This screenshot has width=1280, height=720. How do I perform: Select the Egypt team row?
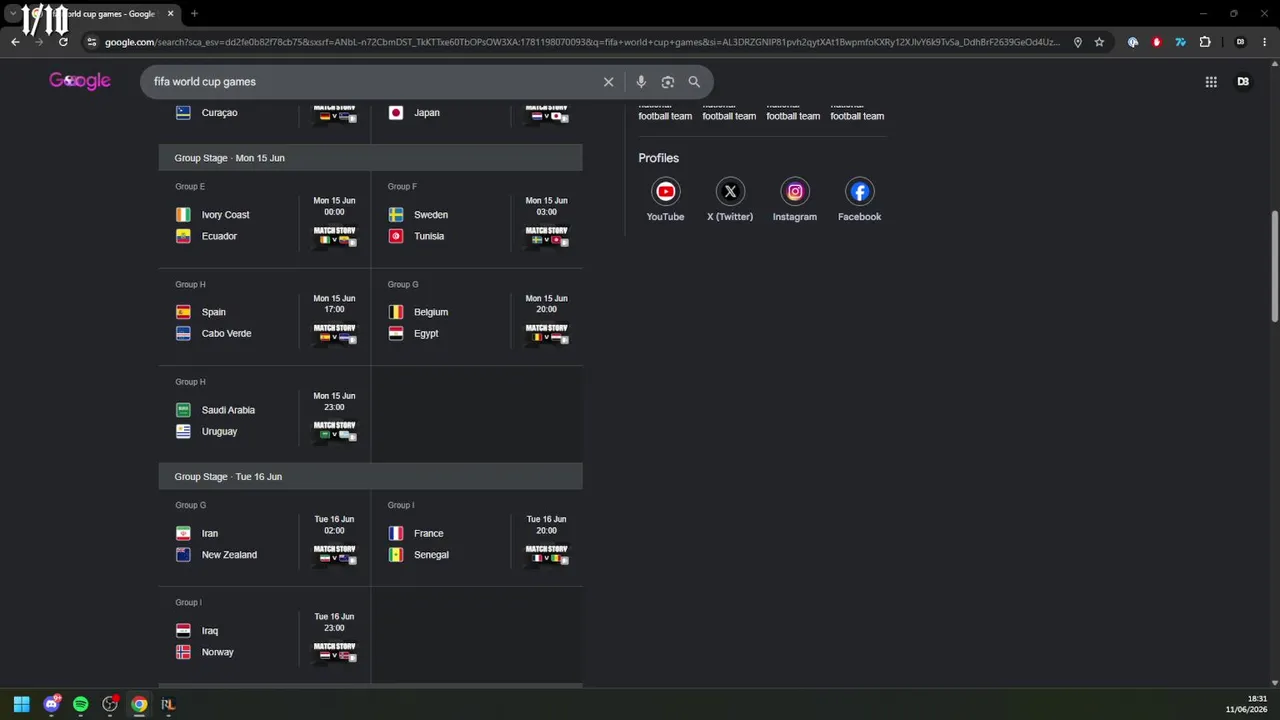448,333
